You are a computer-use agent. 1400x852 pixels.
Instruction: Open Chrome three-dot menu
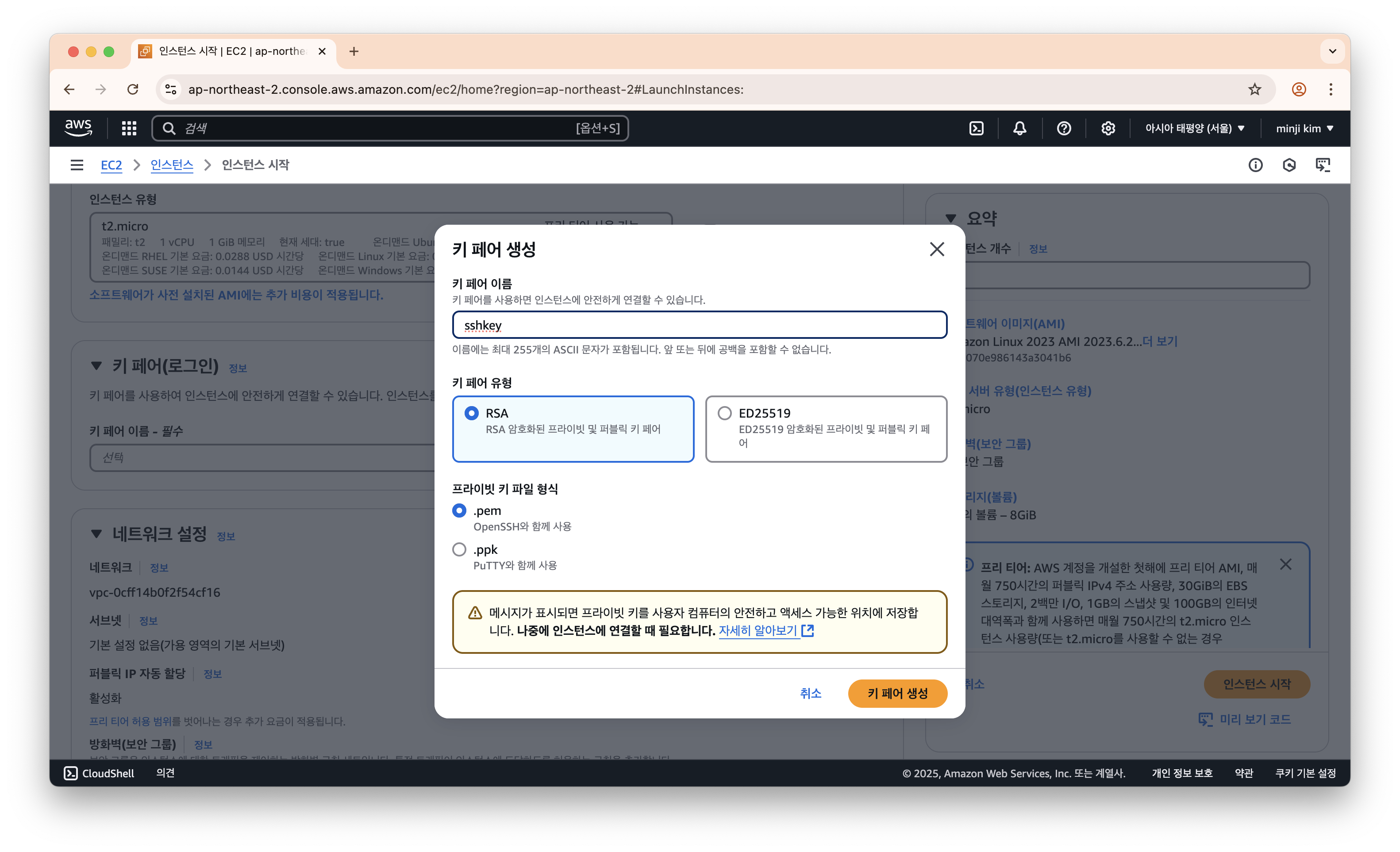[1331, 89]
